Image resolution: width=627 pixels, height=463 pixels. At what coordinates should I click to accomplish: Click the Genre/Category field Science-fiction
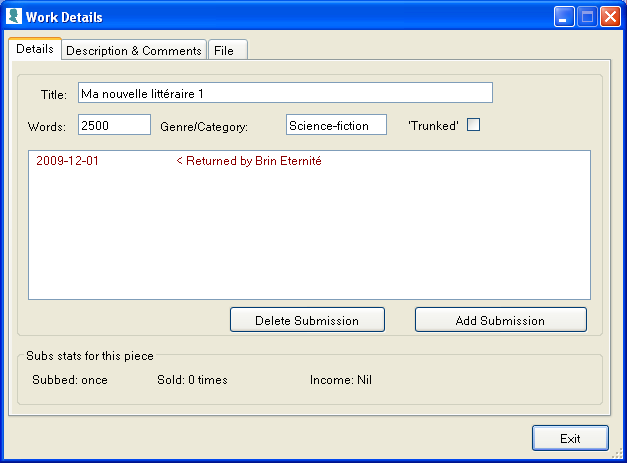click(x=336, y=125)
